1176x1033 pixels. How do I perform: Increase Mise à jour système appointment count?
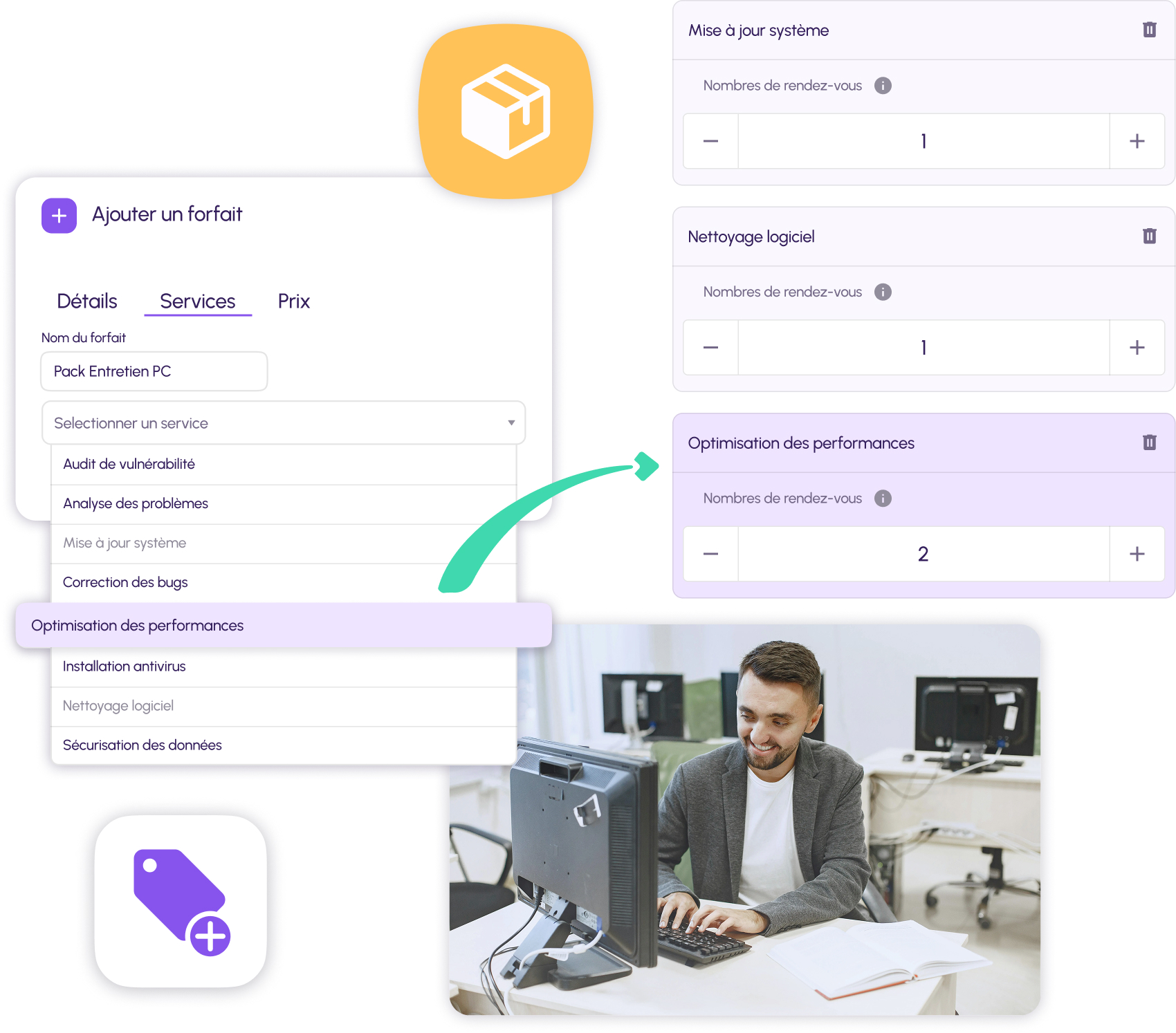coord(1137,141)
